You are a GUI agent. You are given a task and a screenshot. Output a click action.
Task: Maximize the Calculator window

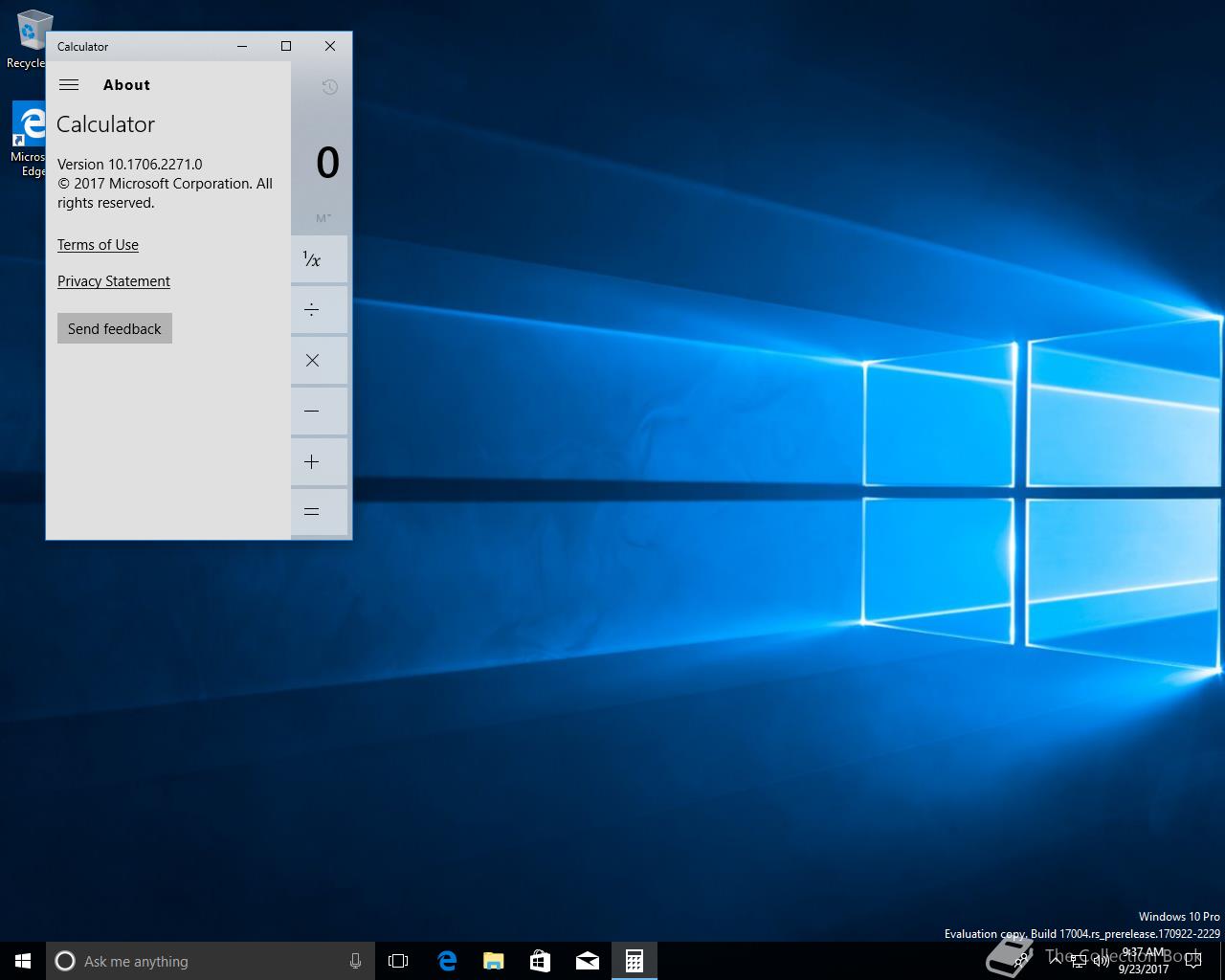(286, 46)
